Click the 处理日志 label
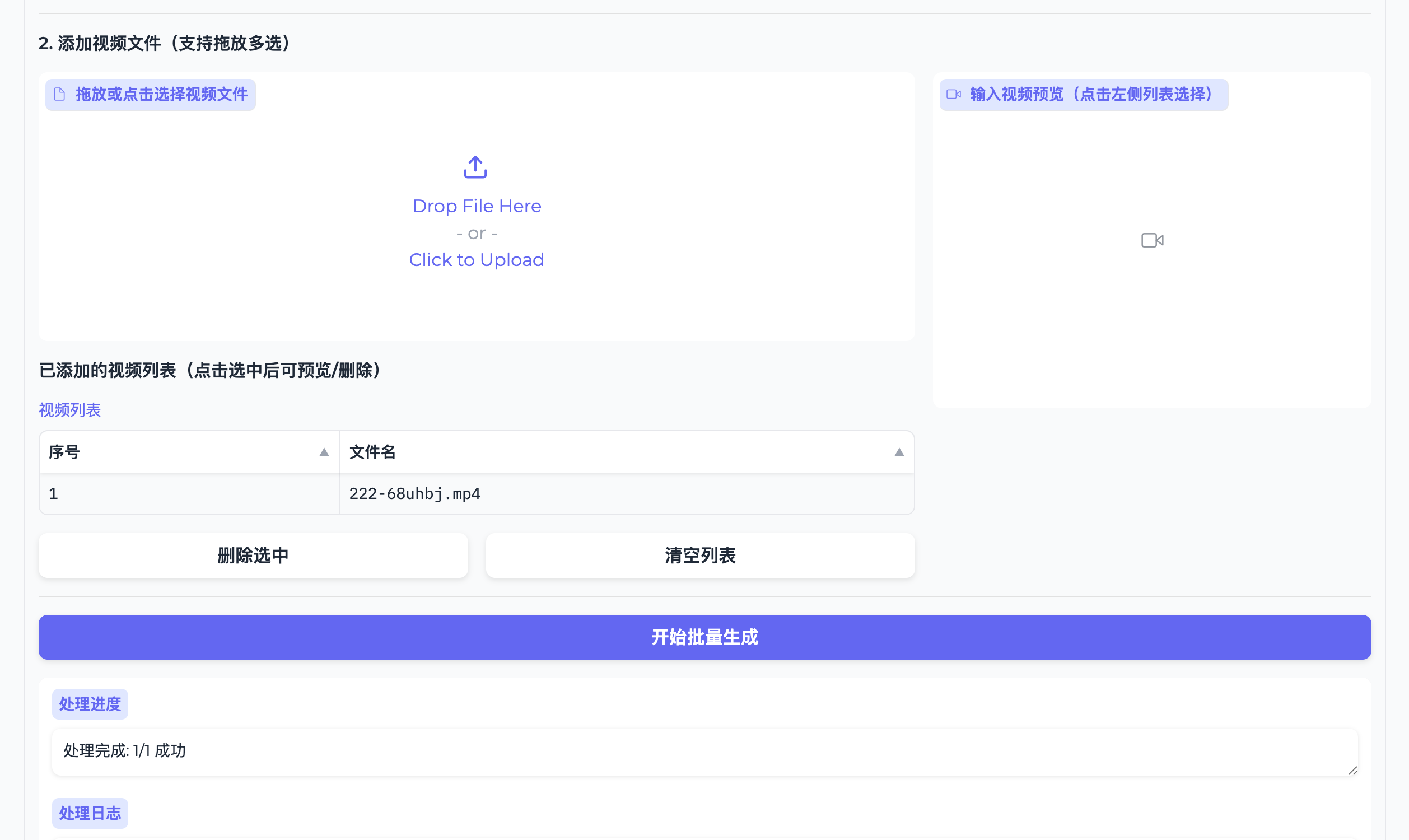This screenshot has height=840, width=1409. (x=90, y=813)
